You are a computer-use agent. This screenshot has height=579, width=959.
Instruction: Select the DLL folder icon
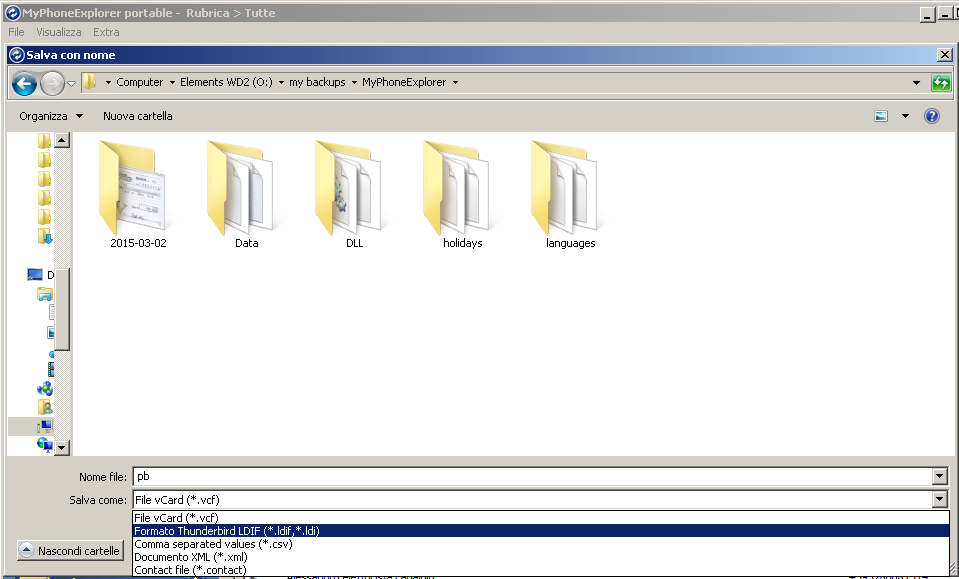click(354, 190)
